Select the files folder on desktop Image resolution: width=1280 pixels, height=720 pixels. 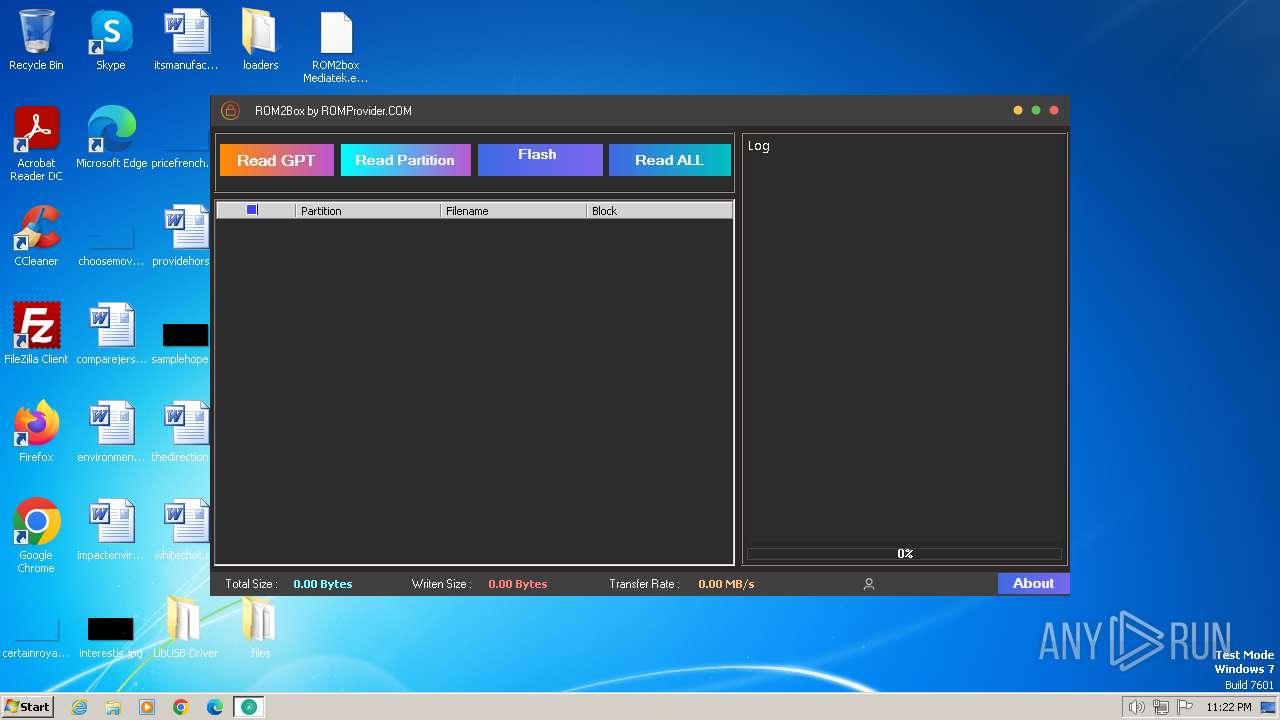click(260, 628)
